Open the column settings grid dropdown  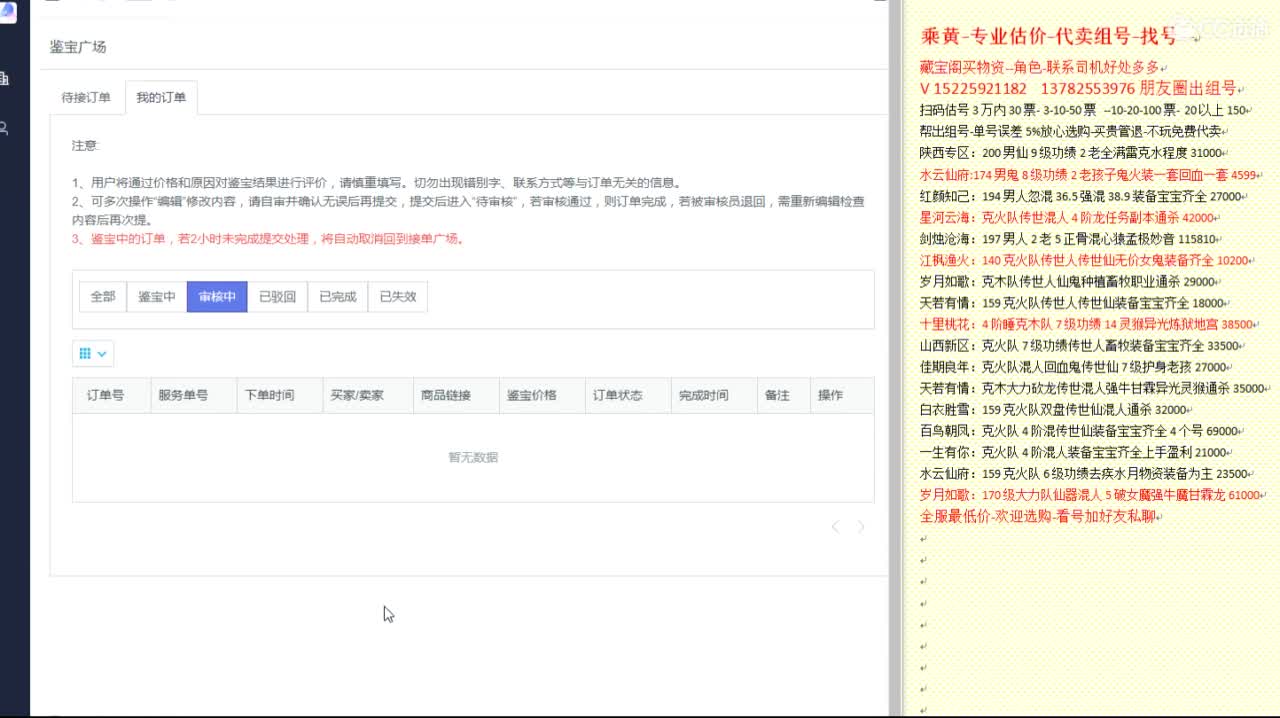93,353
